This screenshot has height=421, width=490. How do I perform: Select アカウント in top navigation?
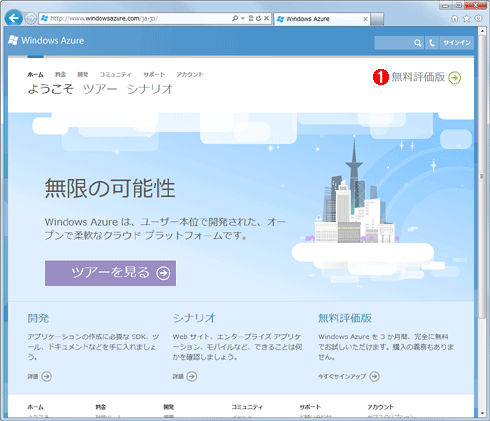(x=190, y=74)
